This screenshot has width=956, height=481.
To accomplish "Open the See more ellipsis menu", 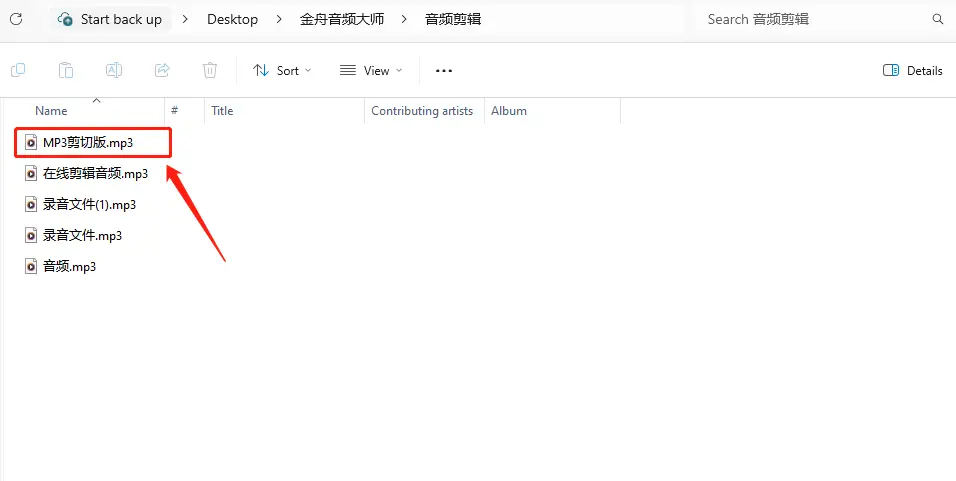I will coord(444,71).
